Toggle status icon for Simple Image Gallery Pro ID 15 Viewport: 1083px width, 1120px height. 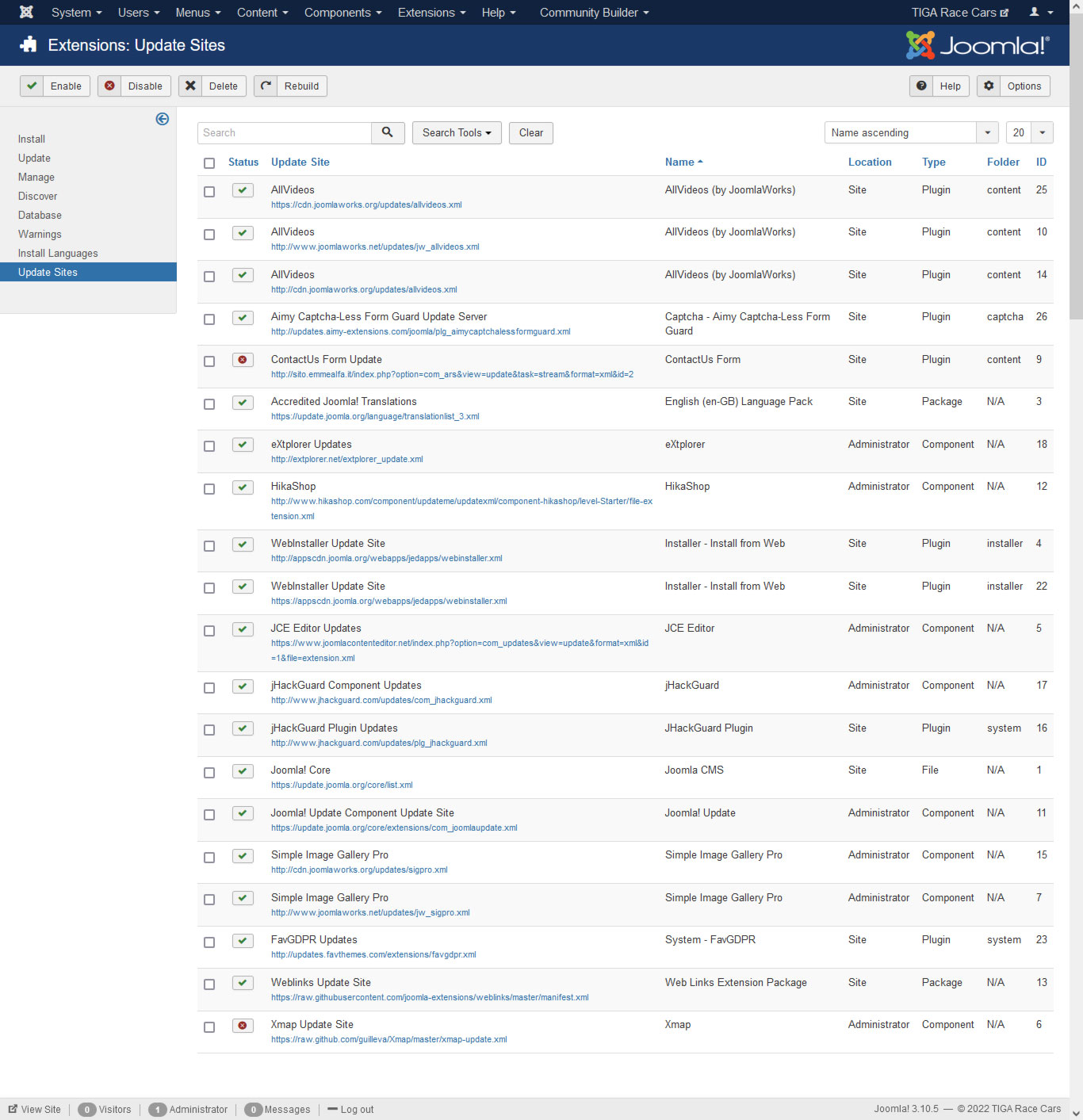(243, 856)
